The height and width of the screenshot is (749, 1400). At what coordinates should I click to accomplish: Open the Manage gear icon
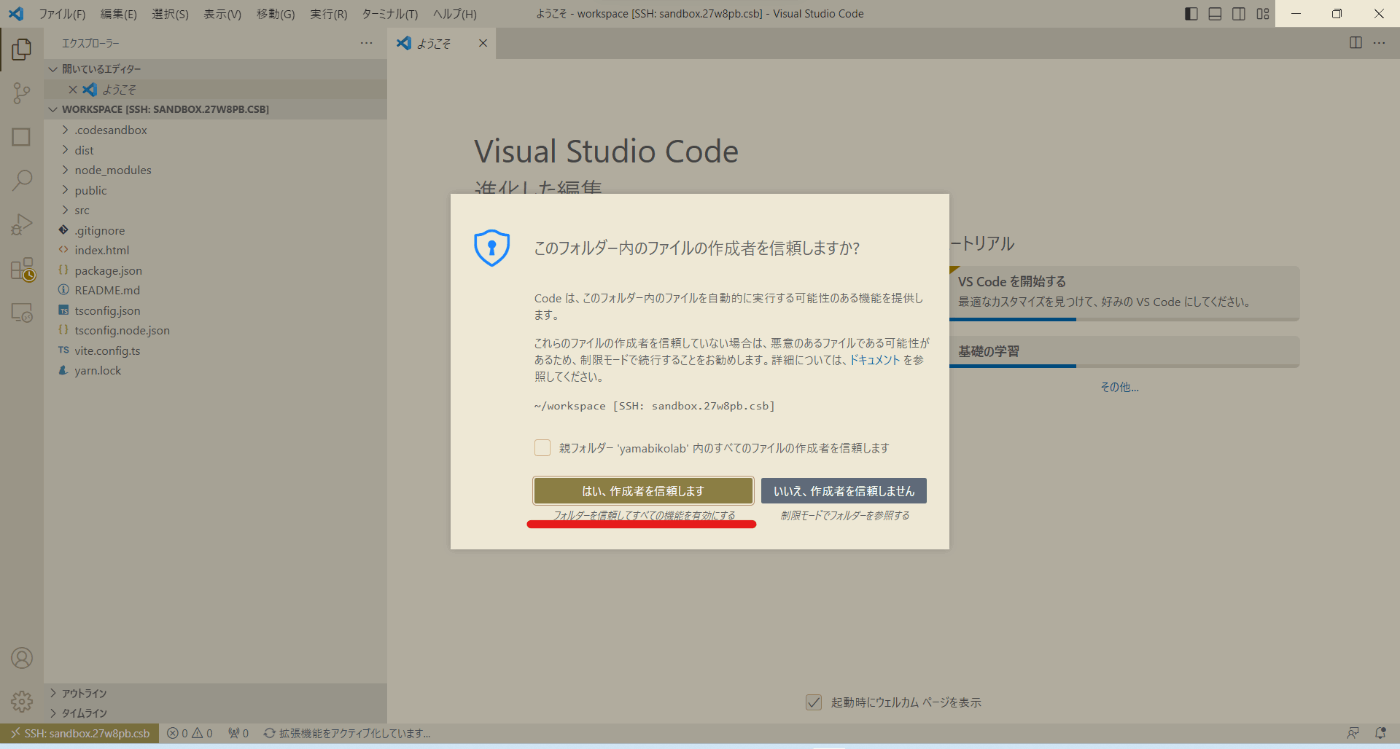pos(21,702)
